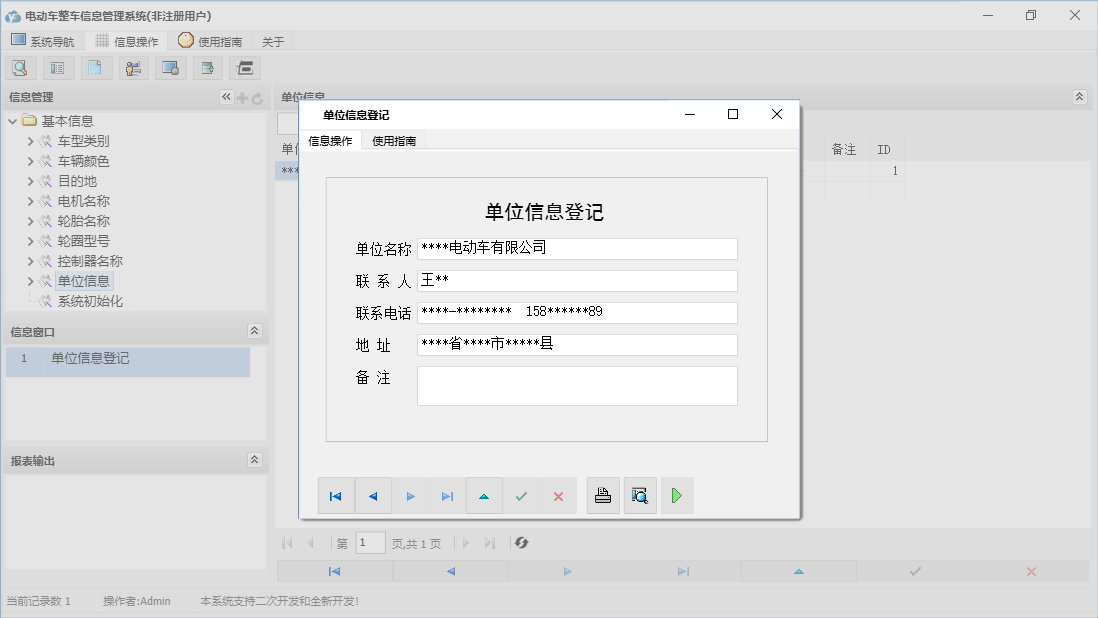The image size is (1098, 618).
Task: Select 单位信息登记 in the 信息窗口 list
Action: pyautogui.click(x=90, y=358)
